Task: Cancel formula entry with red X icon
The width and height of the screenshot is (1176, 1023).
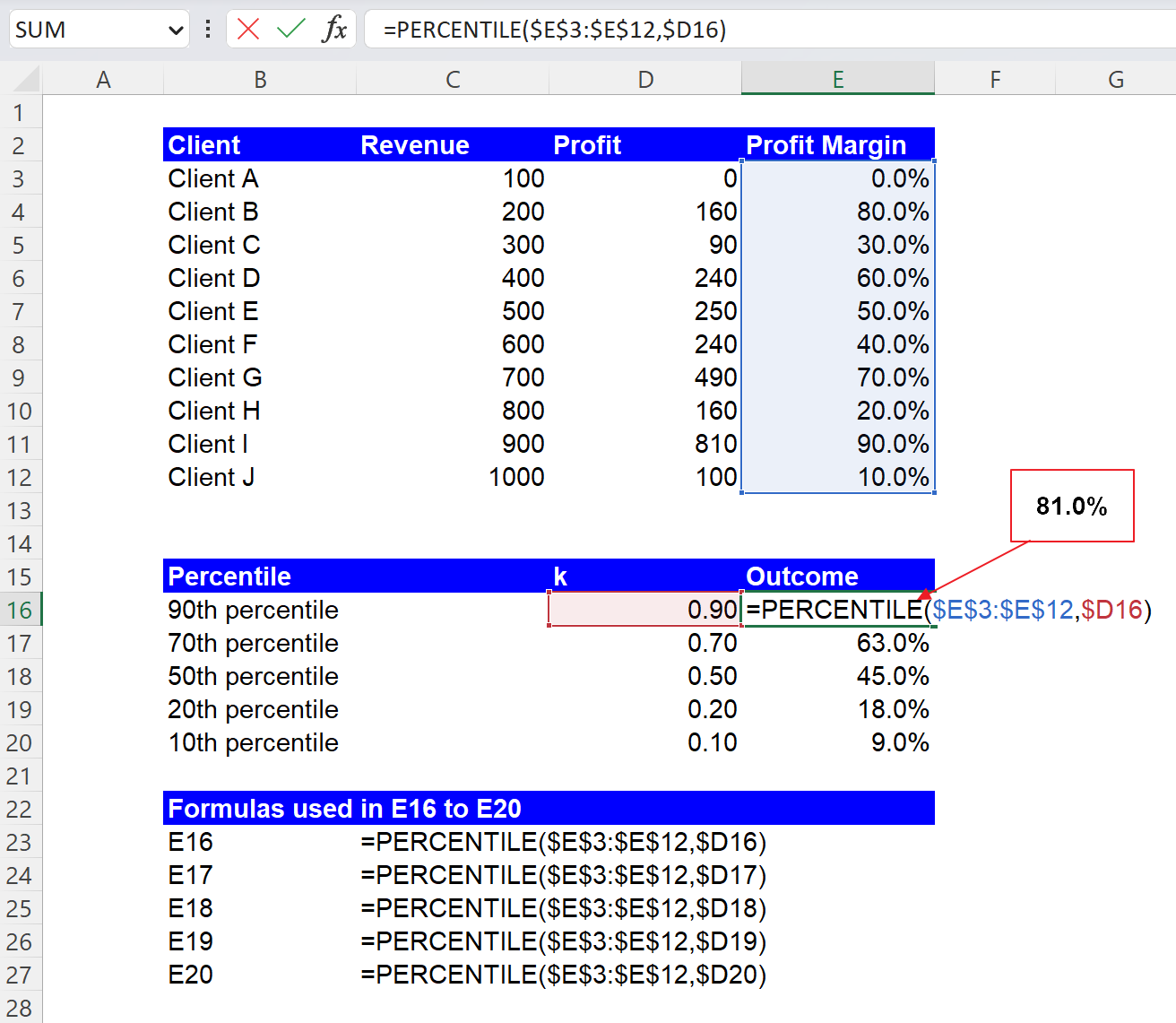Action: 247,28
